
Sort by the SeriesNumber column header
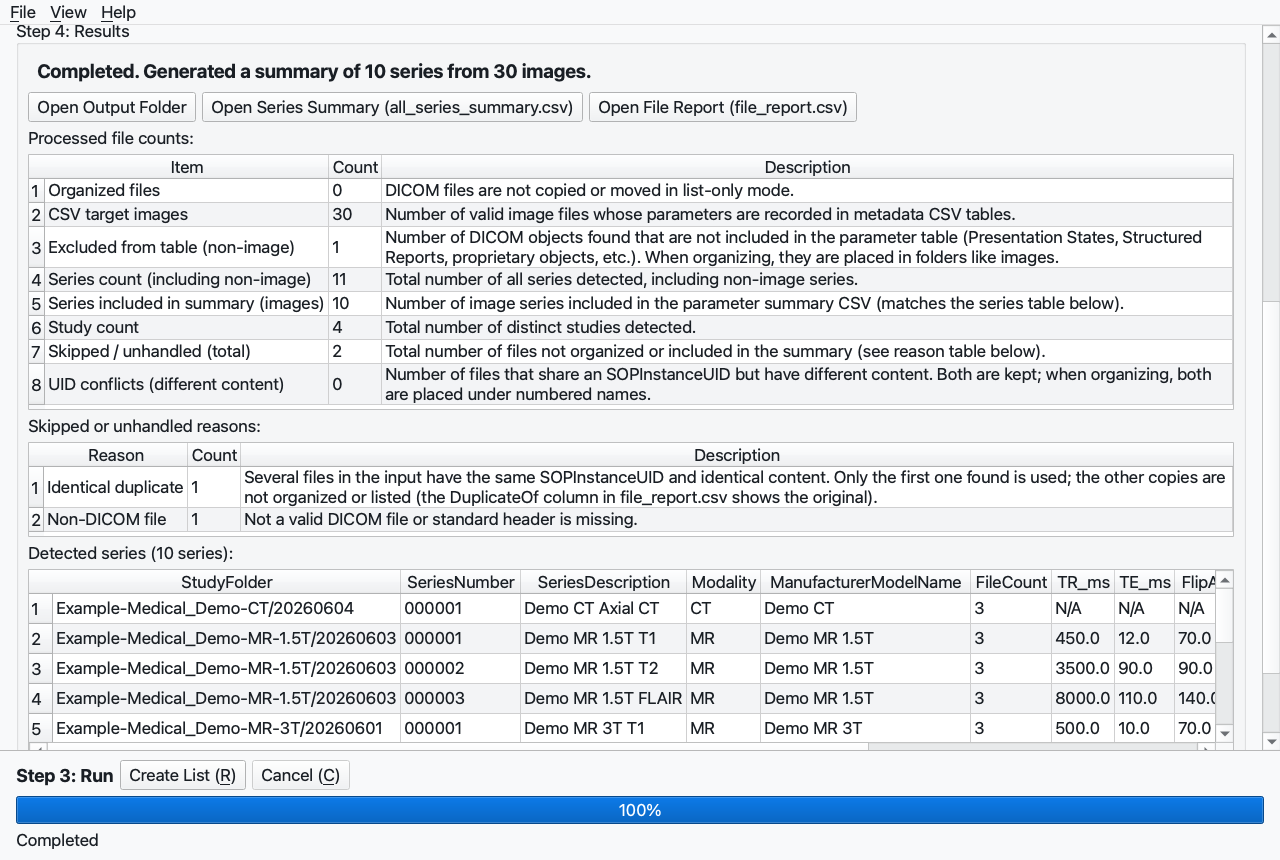coord(461,582)
